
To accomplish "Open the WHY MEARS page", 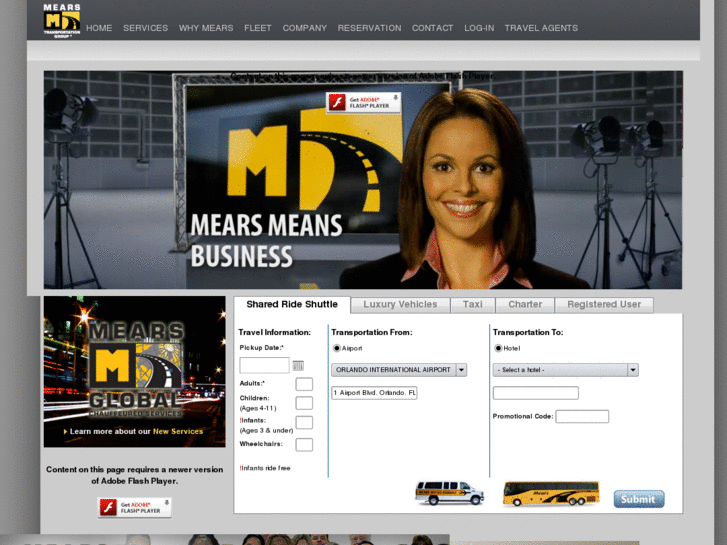I will point(206,28).
